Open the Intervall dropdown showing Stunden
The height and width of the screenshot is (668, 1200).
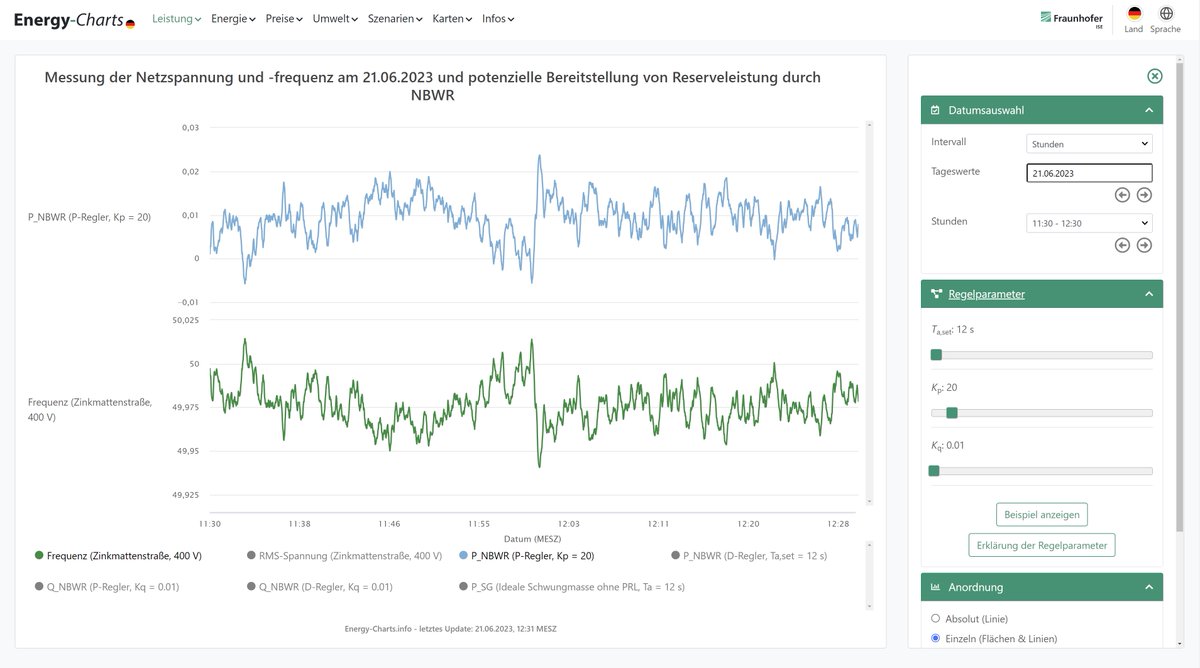point(1090,144)
